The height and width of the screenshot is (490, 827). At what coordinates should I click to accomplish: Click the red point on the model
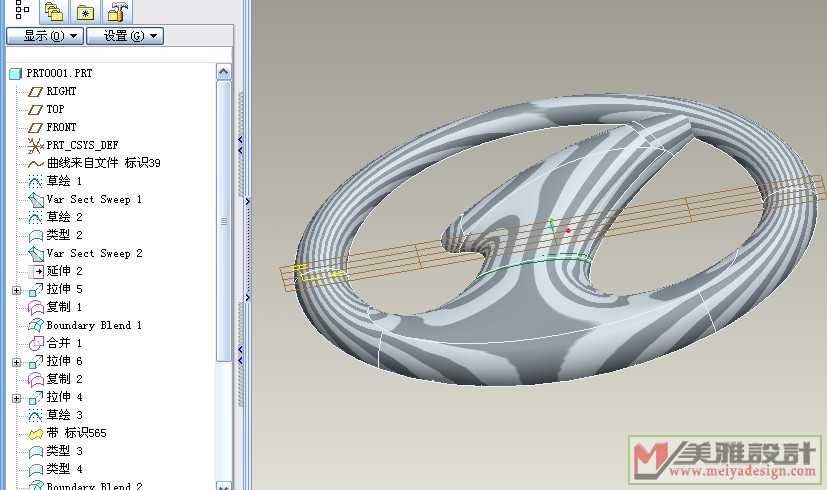tap(568, 230)
